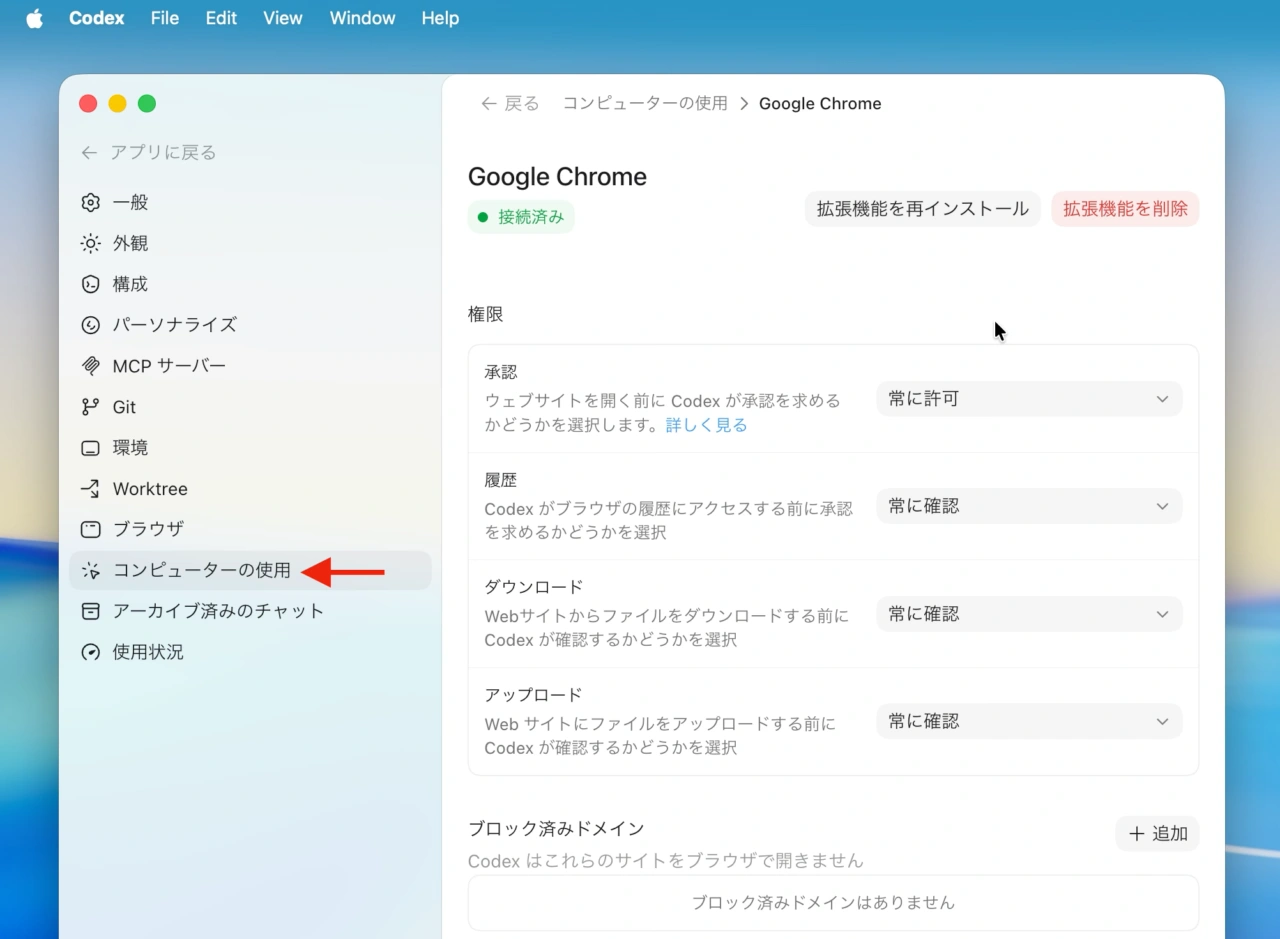The width and height of the screenshot is (1280, 939).
Task: Click コンピューターの使用 in the breadcrumb
Action: pyautogui.click(x=645, y=104)
